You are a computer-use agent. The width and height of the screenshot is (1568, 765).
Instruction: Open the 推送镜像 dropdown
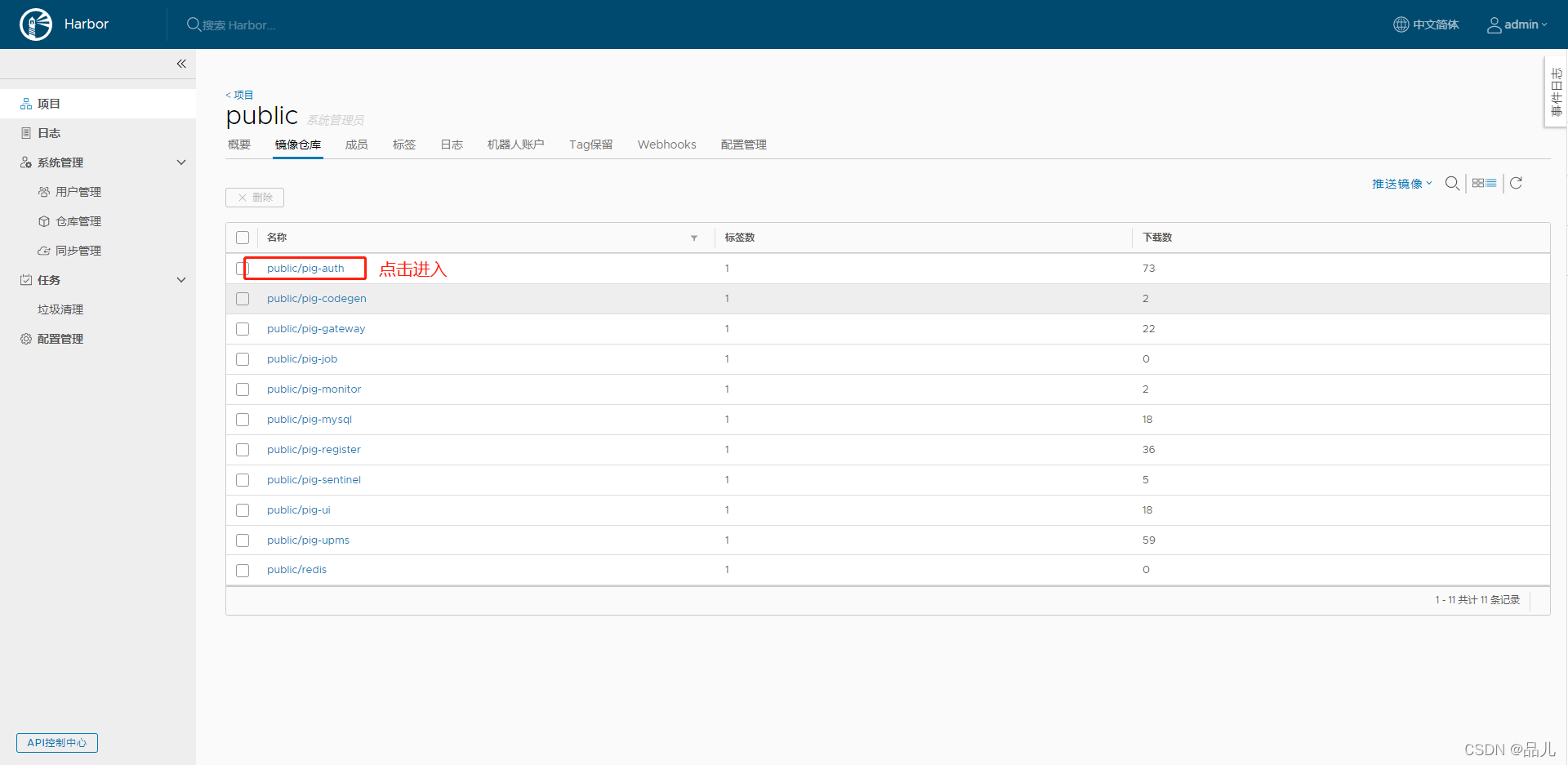(x=1402, y=184)
